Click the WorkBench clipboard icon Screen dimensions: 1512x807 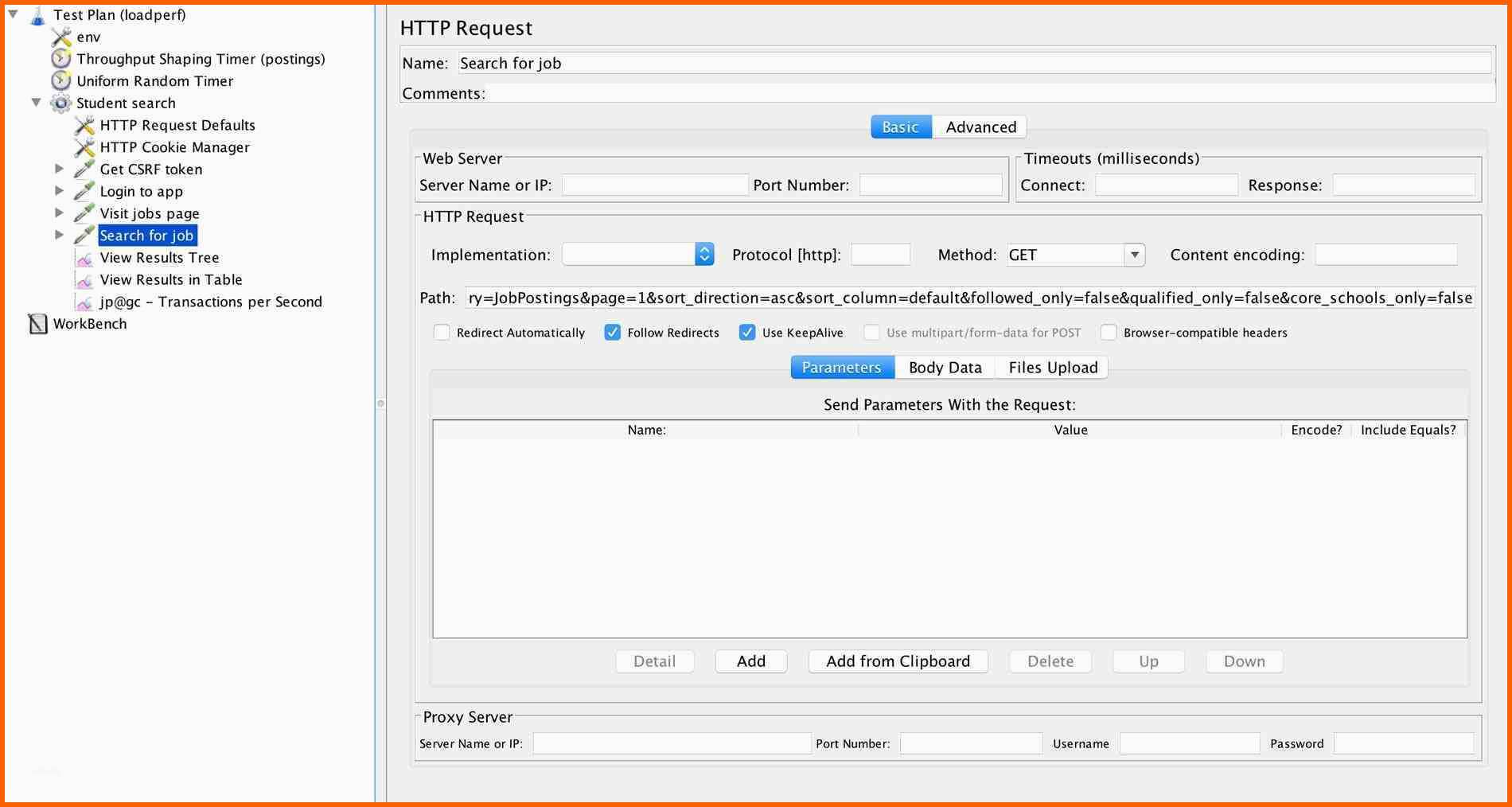(37, 324)
